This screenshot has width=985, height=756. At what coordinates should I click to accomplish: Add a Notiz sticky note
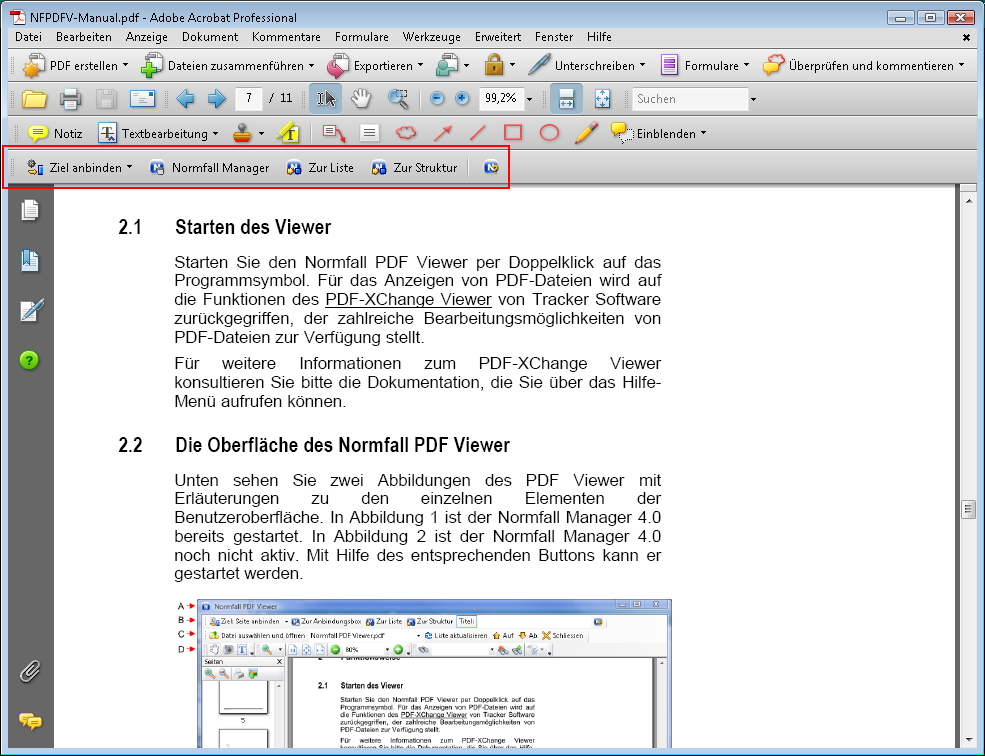click(x=55, y=133)
